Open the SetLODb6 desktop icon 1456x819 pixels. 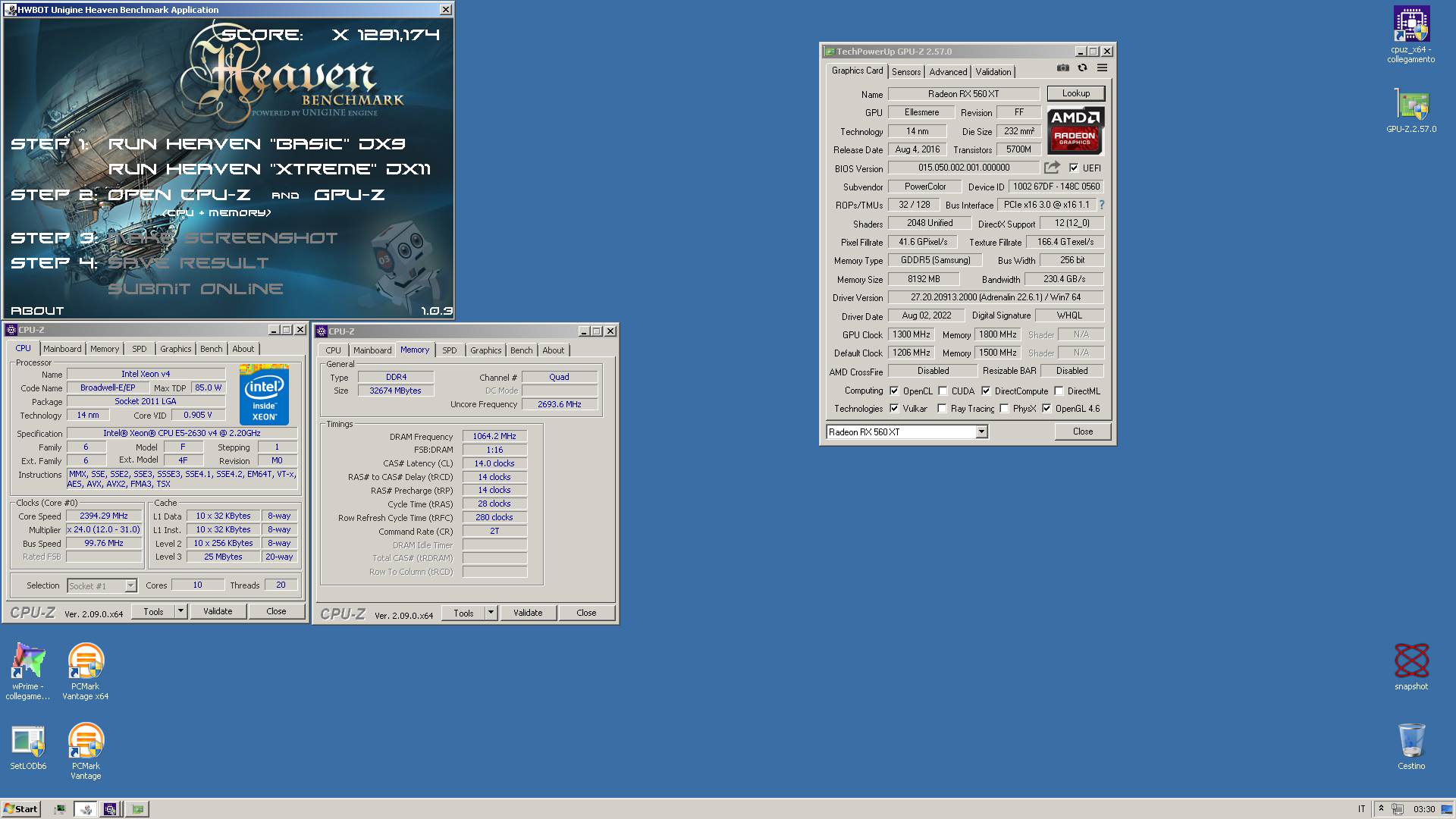[x=28, y=748]
